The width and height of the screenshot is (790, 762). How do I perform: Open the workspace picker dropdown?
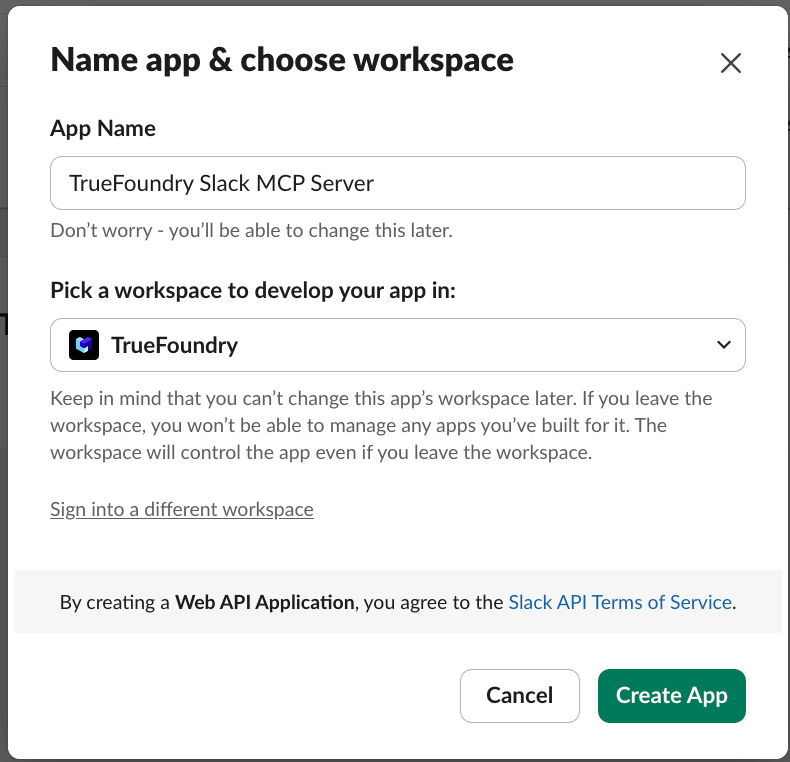(398, 345)
